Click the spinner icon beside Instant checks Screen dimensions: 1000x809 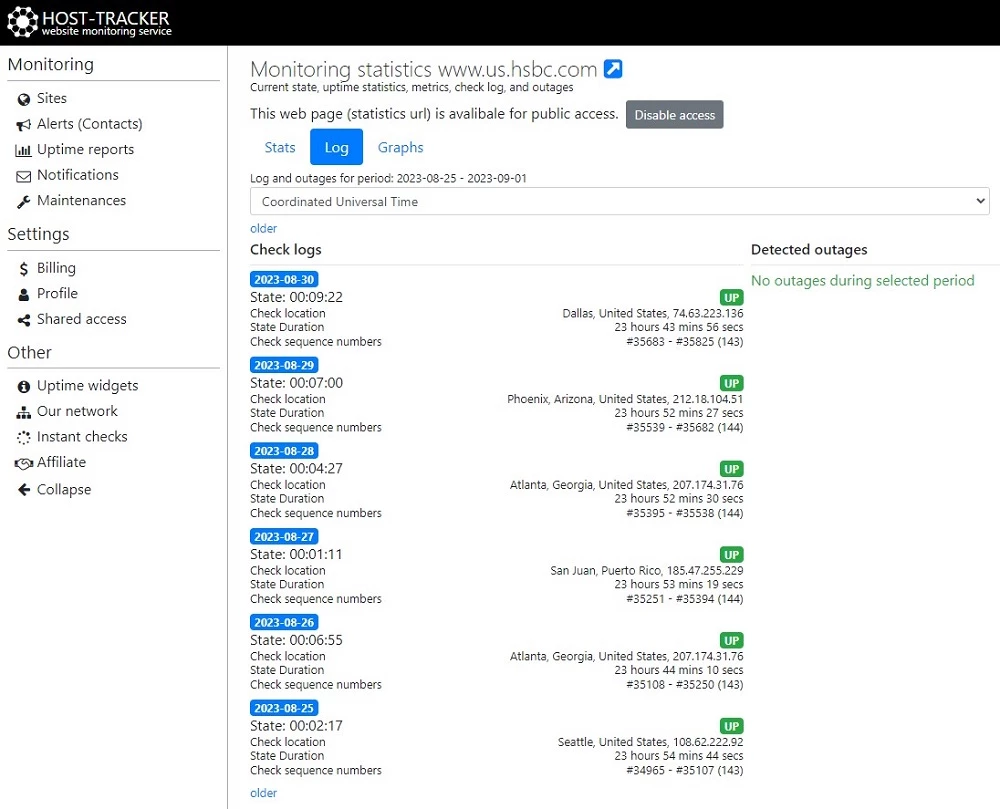coord(24,438)
